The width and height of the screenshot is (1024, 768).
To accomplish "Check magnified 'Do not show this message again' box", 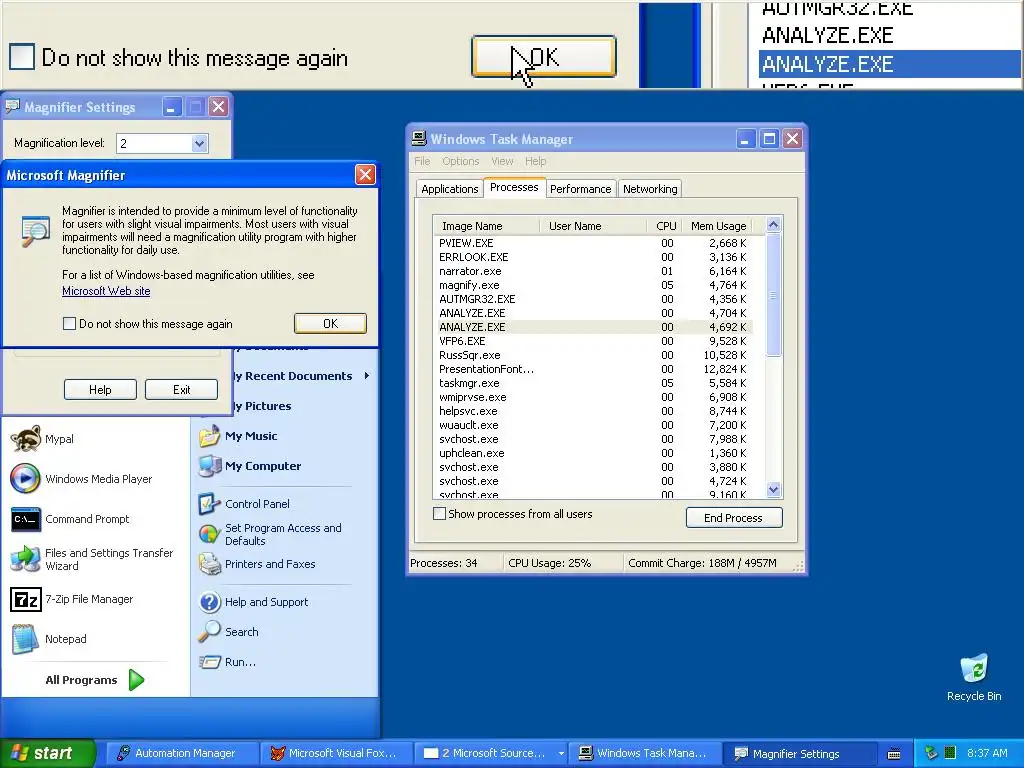I will 22,57.
